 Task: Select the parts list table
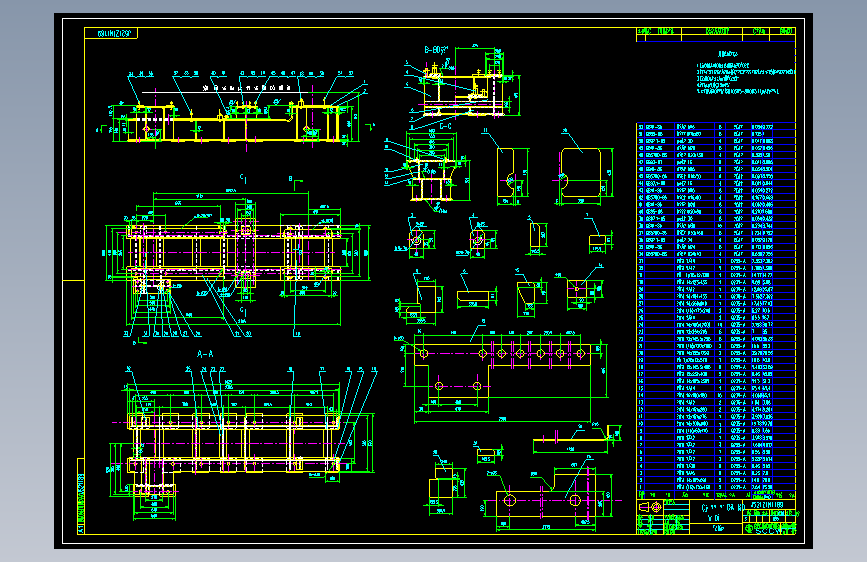(x=716, y=311)
